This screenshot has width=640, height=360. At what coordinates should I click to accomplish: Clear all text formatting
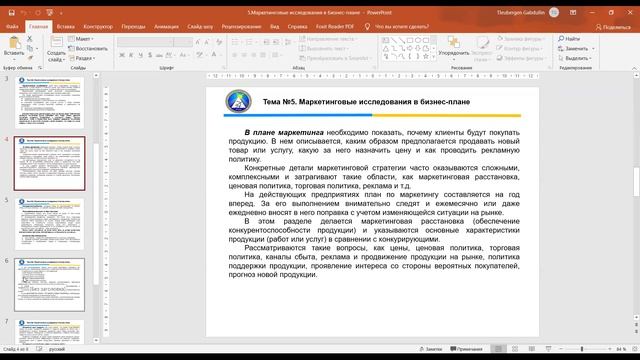coord(219,42)
